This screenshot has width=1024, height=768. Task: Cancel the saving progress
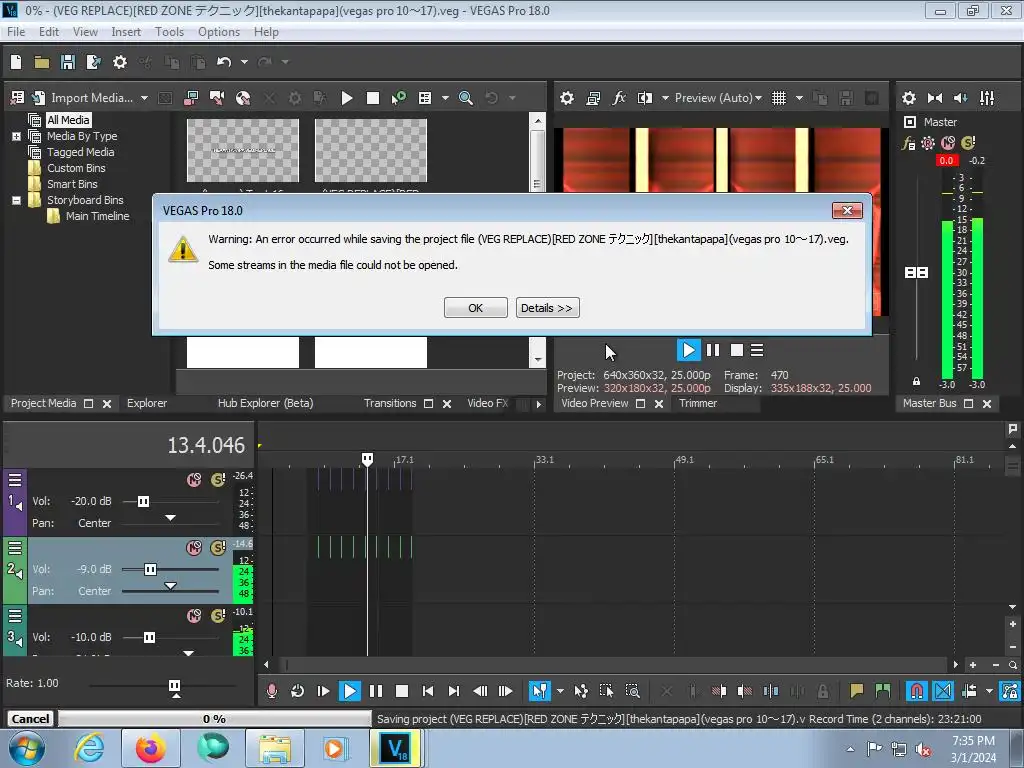click(x=30, y=719)
